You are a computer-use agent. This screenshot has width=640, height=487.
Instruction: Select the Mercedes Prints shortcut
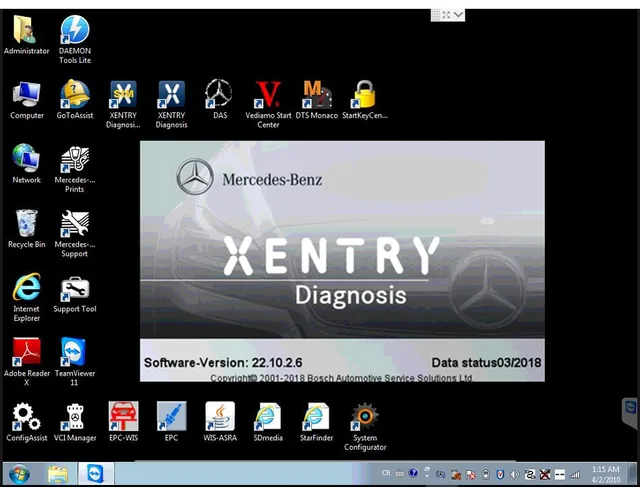click(x=75, y=169)
